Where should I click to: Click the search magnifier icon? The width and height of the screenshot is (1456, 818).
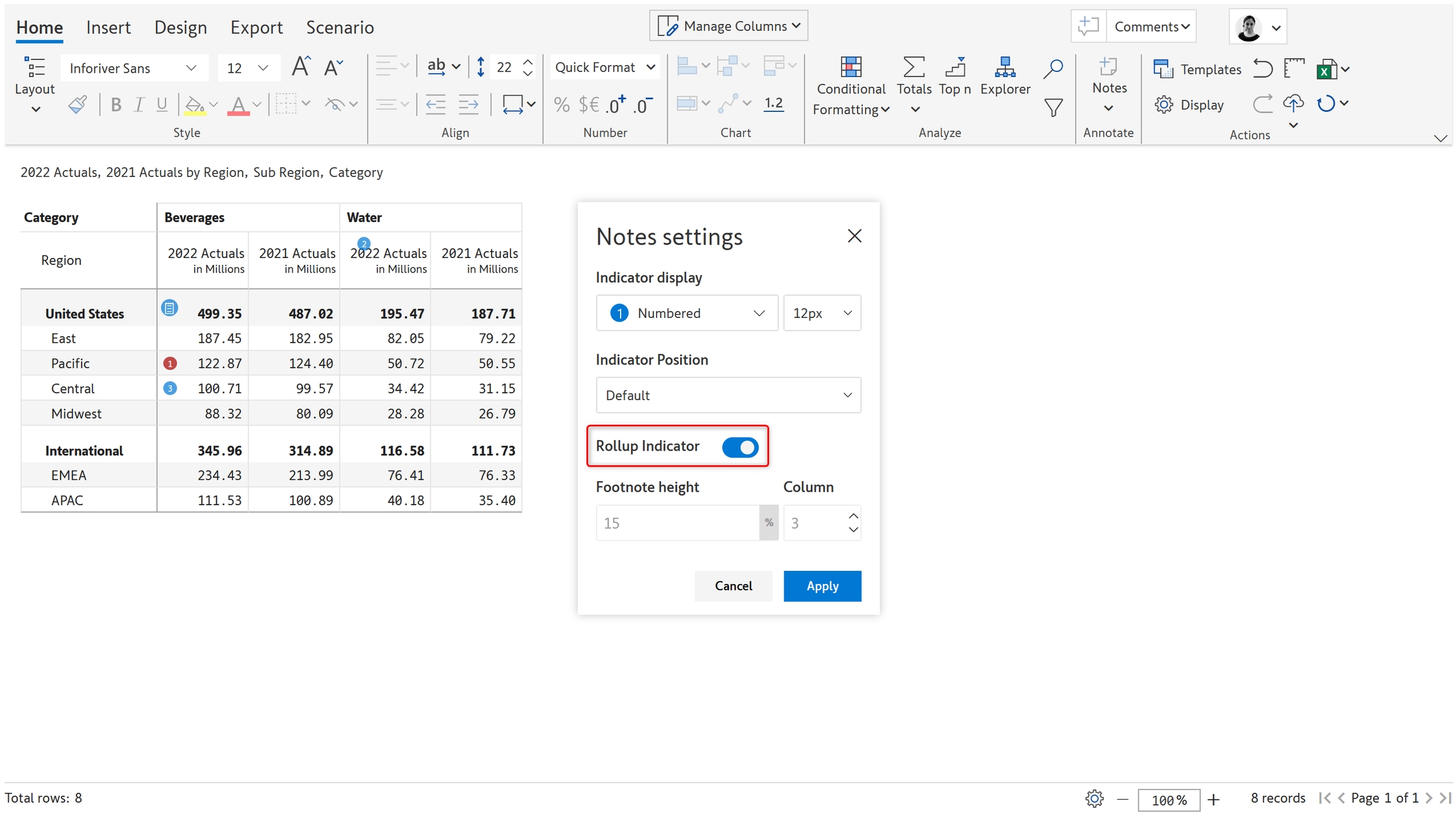(x=1053, y=68)
